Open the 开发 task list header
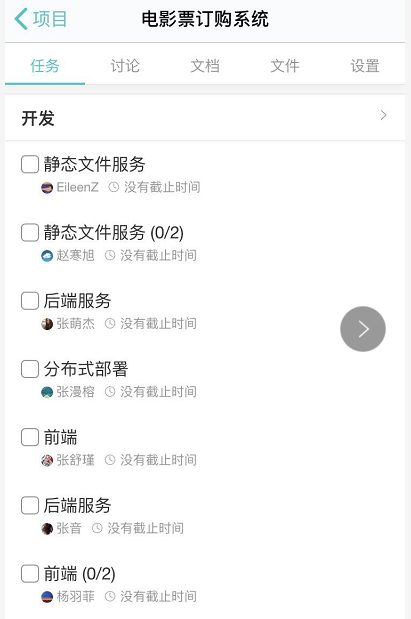This screenshot has height=619, width=411. click(x=205, y=118)
